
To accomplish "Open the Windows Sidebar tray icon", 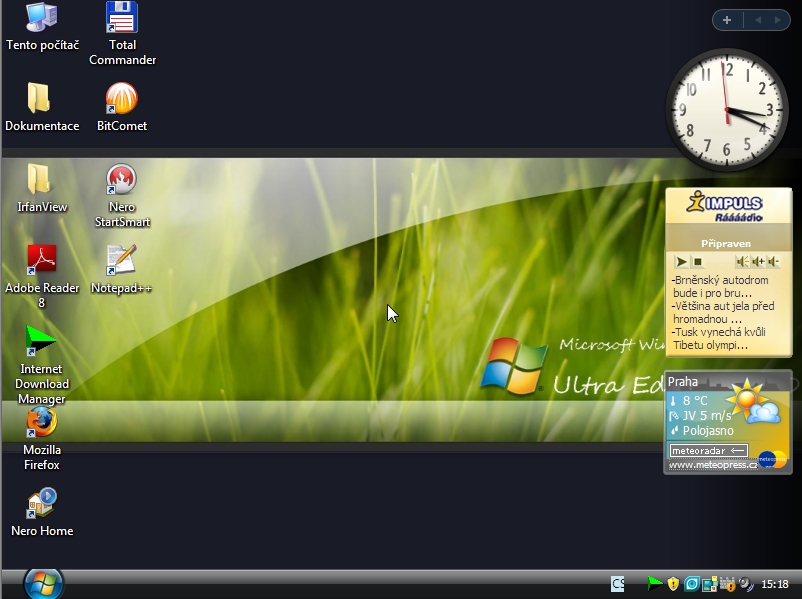I will (x=709, y=584).
